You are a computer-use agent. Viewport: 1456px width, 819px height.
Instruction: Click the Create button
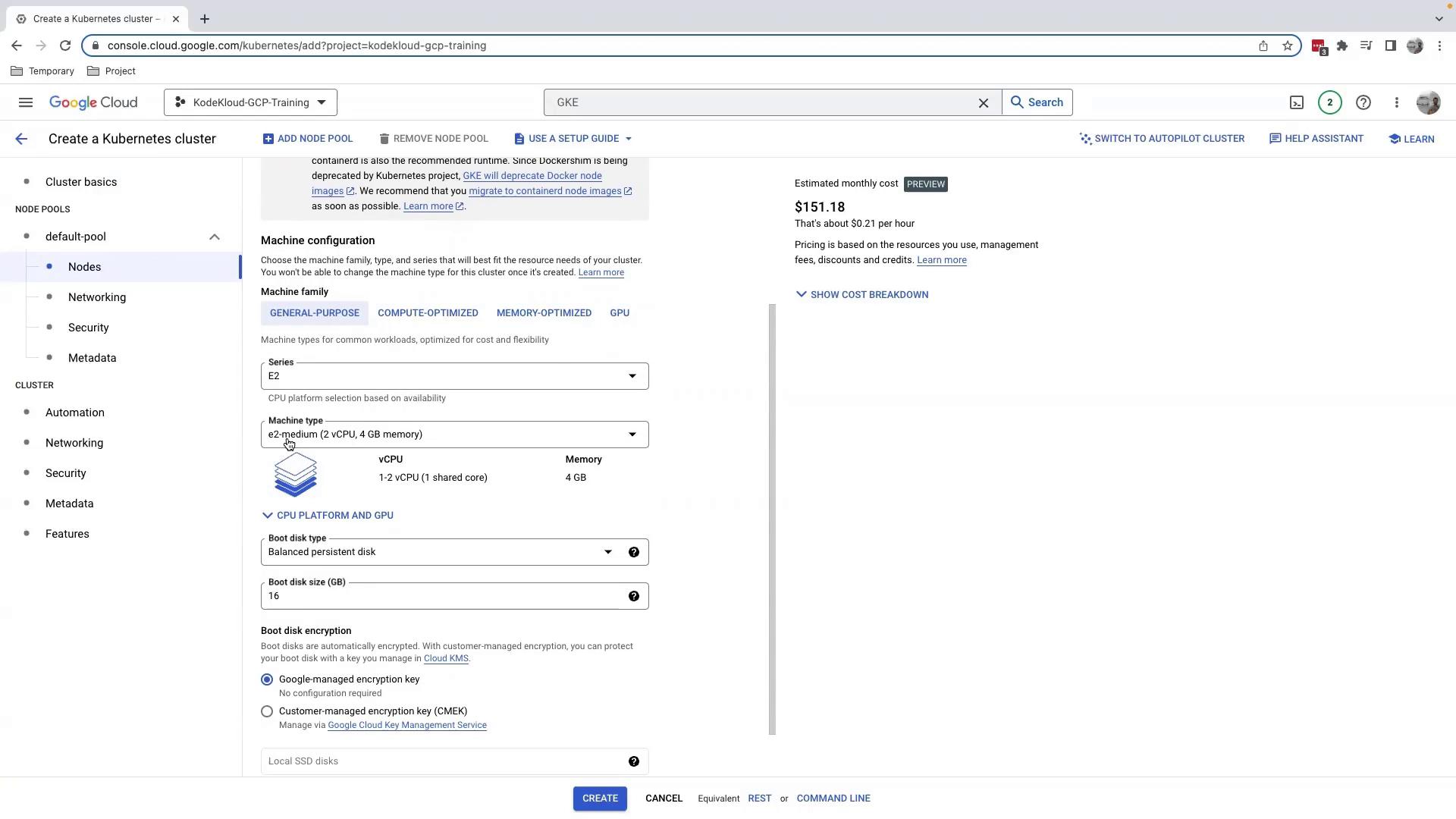click(599, 799)
